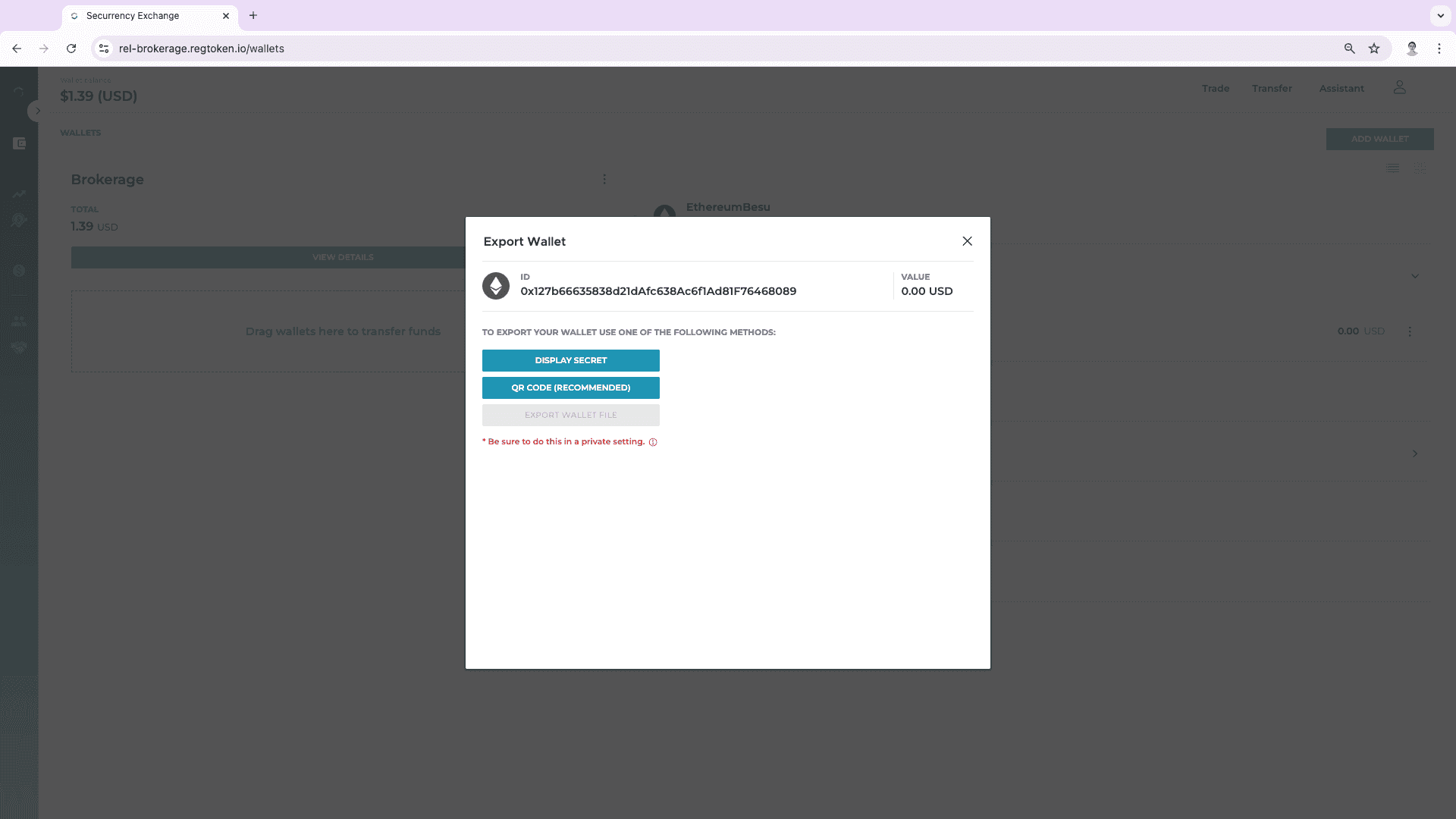Click the Export Wallet File button

pos(570,415)
